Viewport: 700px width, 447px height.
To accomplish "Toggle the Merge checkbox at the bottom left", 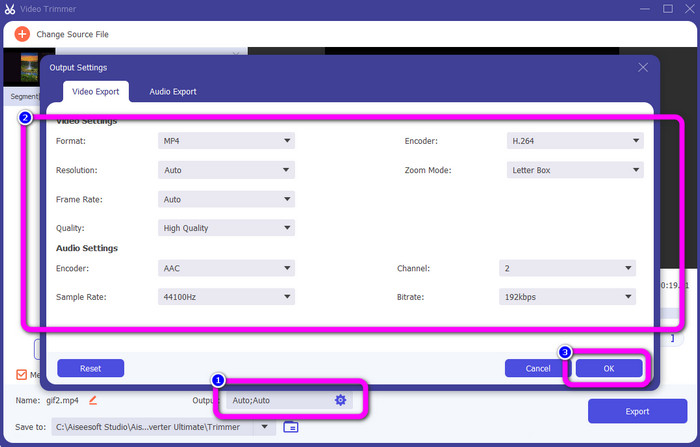I will (x=21, y=374).
